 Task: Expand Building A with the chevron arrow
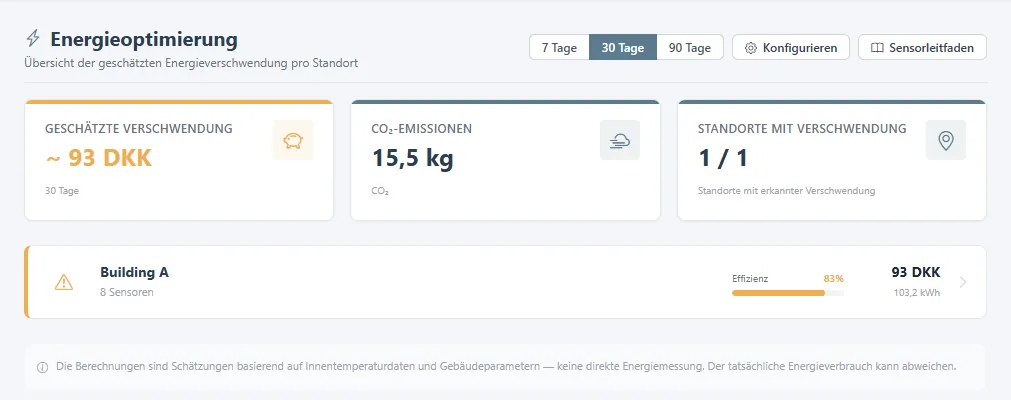[963, 282]
